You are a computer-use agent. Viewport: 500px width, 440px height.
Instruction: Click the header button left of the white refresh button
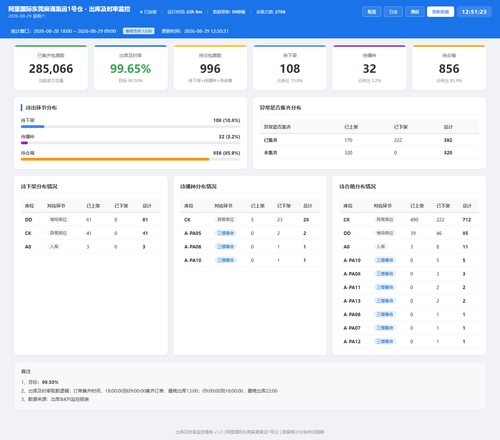pos(415,12)
